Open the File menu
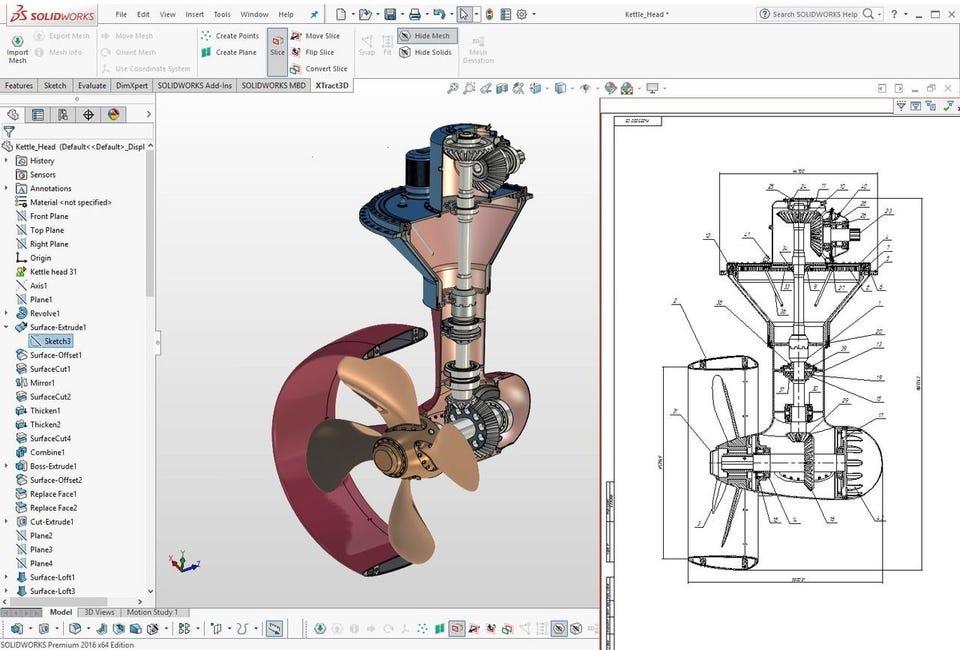960x650 pixels. (121, 14)
